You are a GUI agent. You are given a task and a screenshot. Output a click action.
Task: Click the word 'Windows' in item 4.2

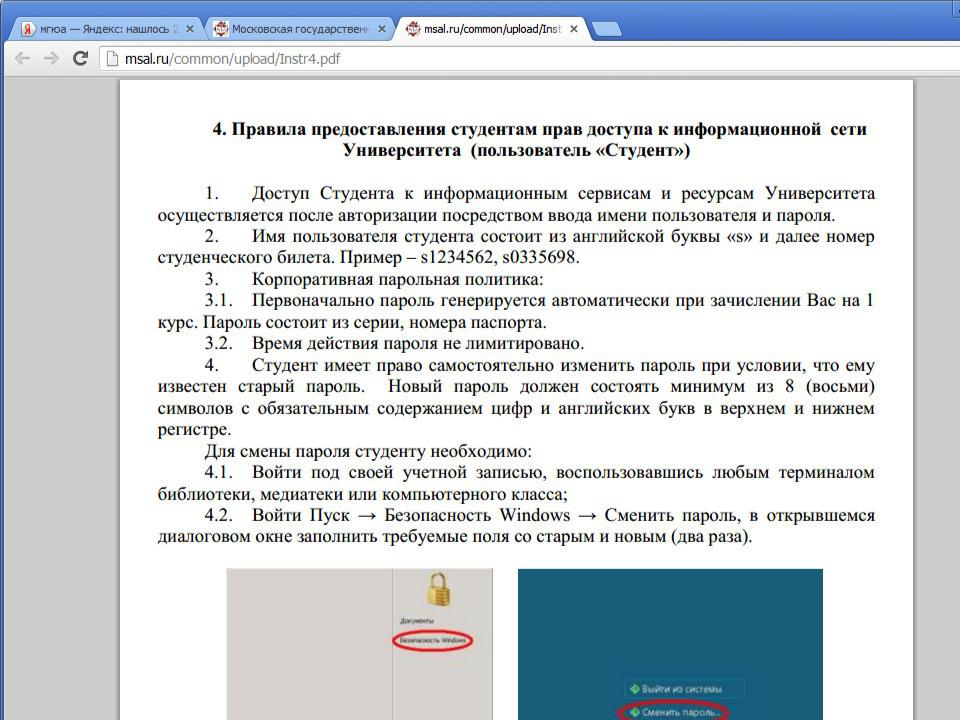[534, 515]
